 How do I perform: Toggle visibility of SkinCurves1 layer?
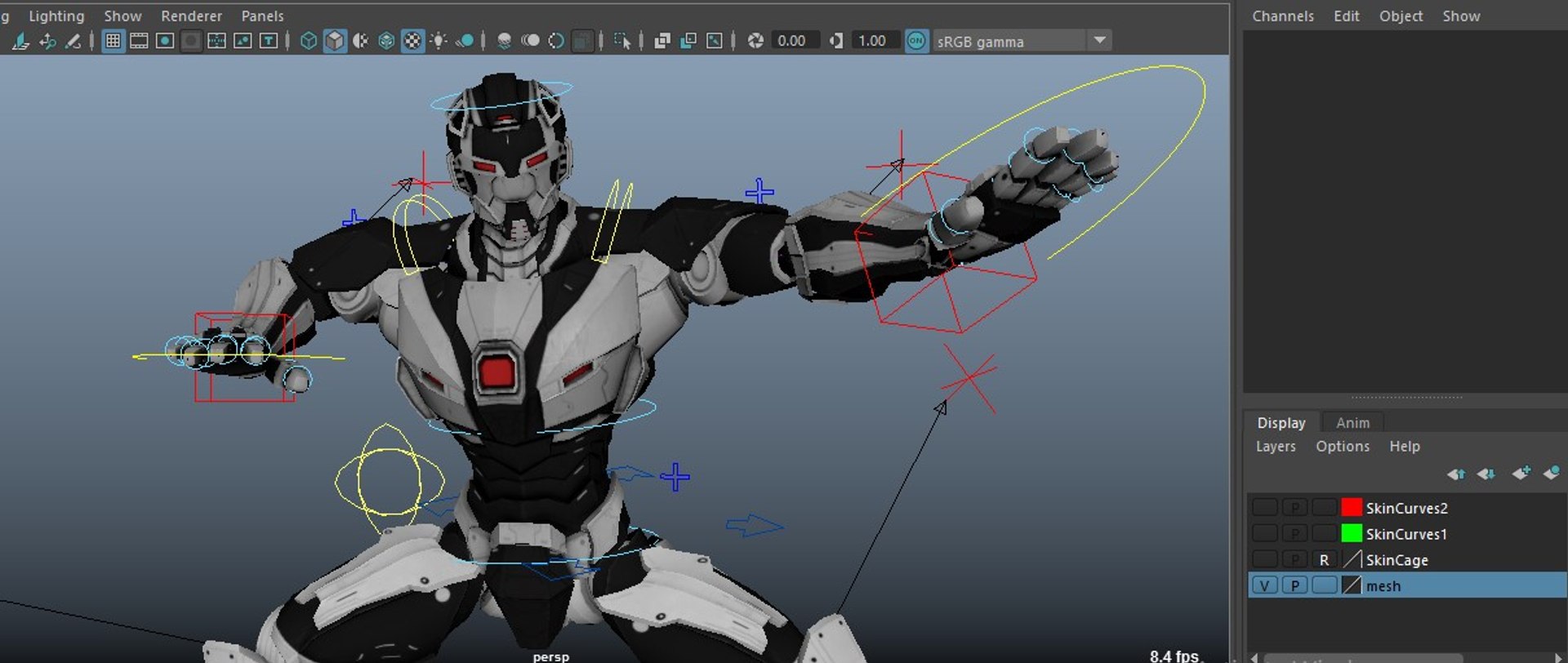[1265, 534]
